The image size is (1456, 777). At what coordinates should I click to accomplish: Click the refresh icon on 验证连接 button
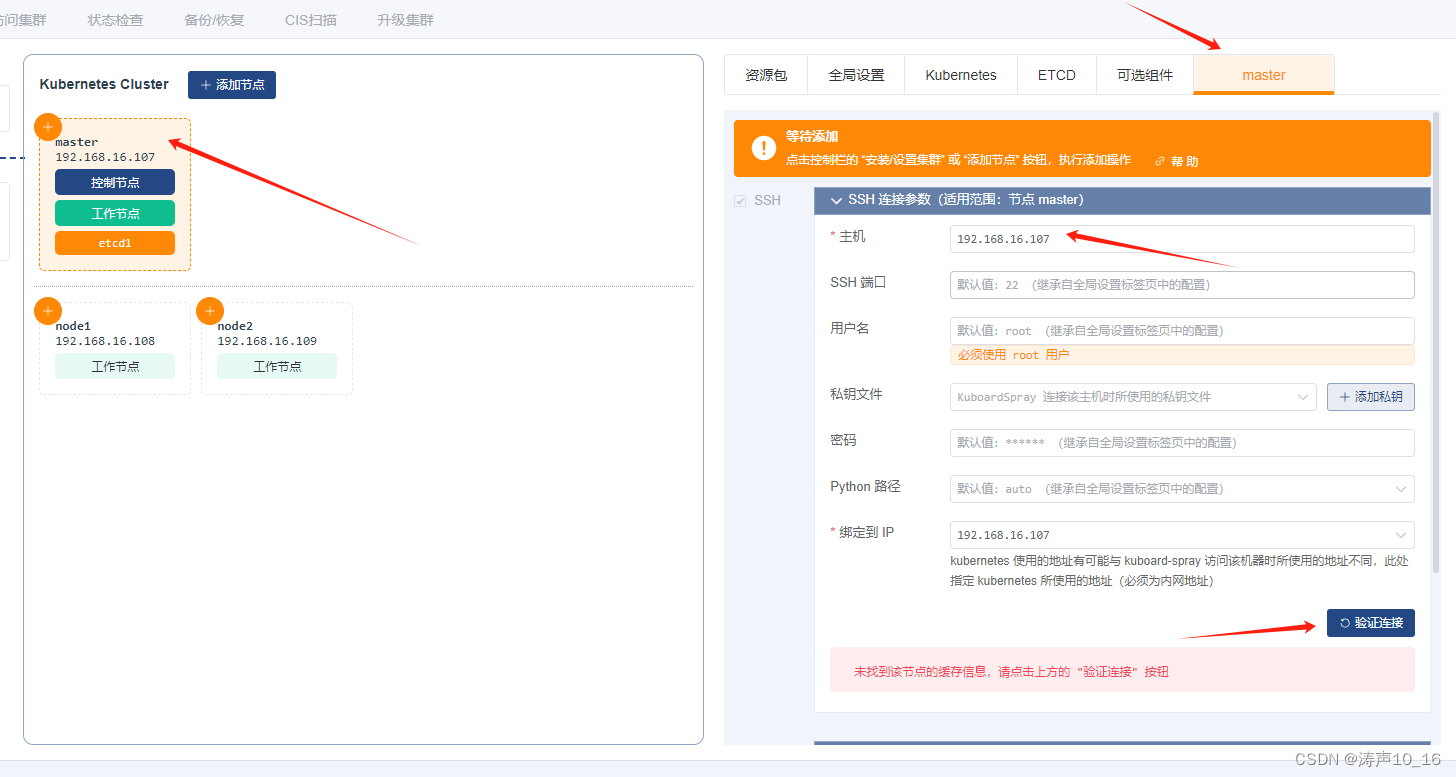pyautogui.click(x=1345, y=623)
